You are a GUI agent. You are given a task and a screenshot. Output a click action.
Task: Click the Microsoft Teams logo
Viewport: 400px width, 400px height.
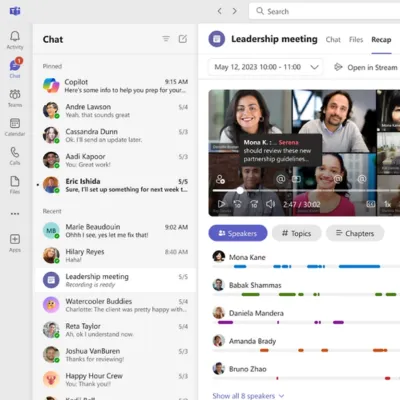coord(15,11)
